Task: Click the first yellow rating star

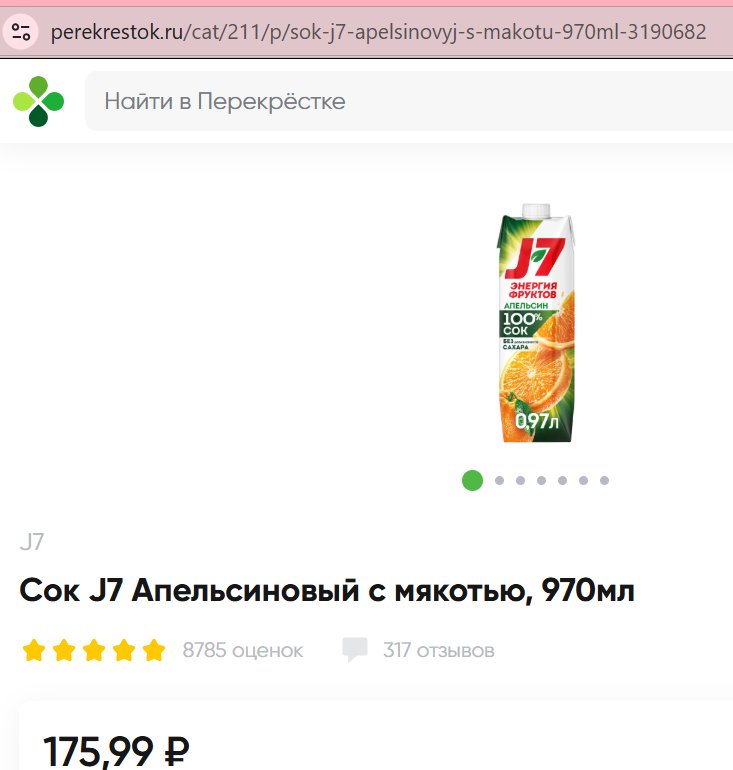Action: pyautogui.click(x=34, y=650)
